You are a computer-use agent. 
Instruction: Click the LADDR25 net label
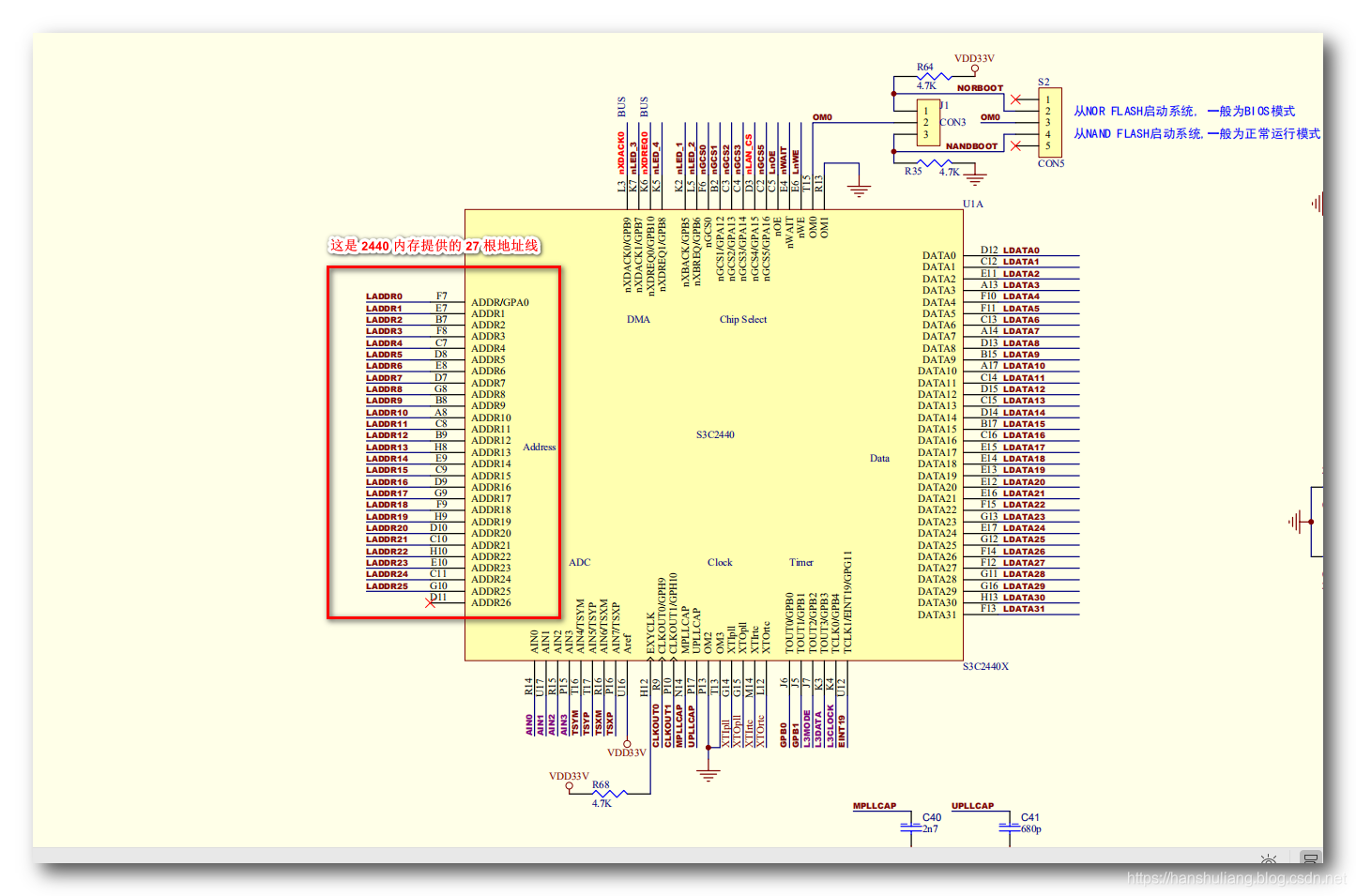pyautogui.click(x=387, y=586)
